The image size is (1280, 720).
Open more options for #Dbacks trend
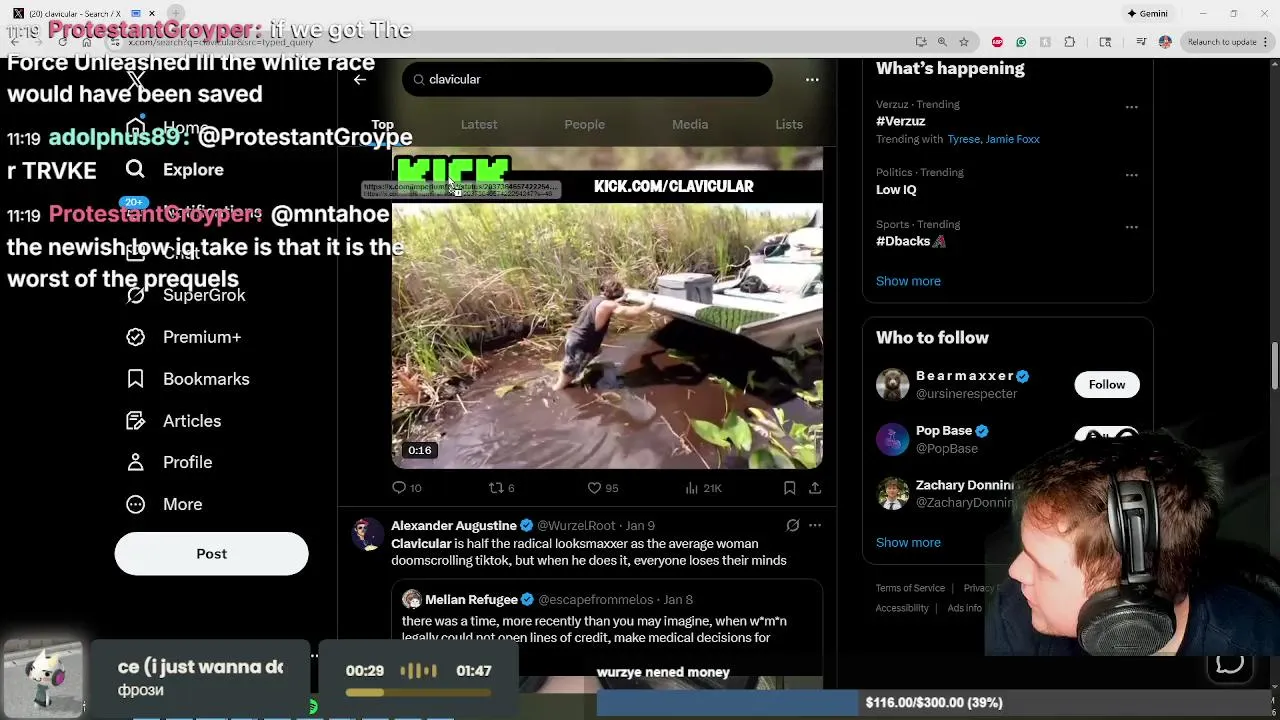1131,227
